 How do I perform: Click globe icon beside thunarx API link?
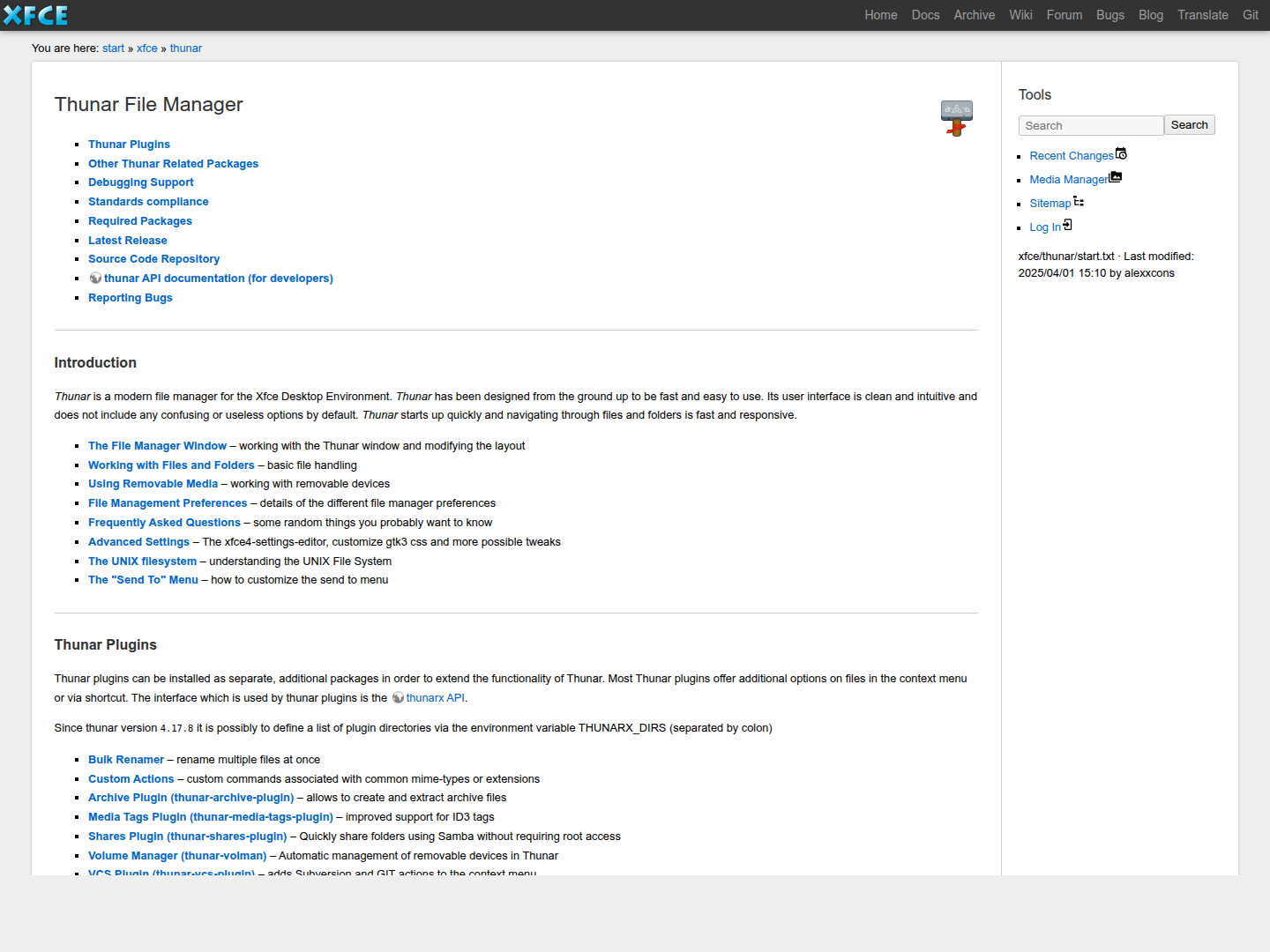click(x=398, y=698)
